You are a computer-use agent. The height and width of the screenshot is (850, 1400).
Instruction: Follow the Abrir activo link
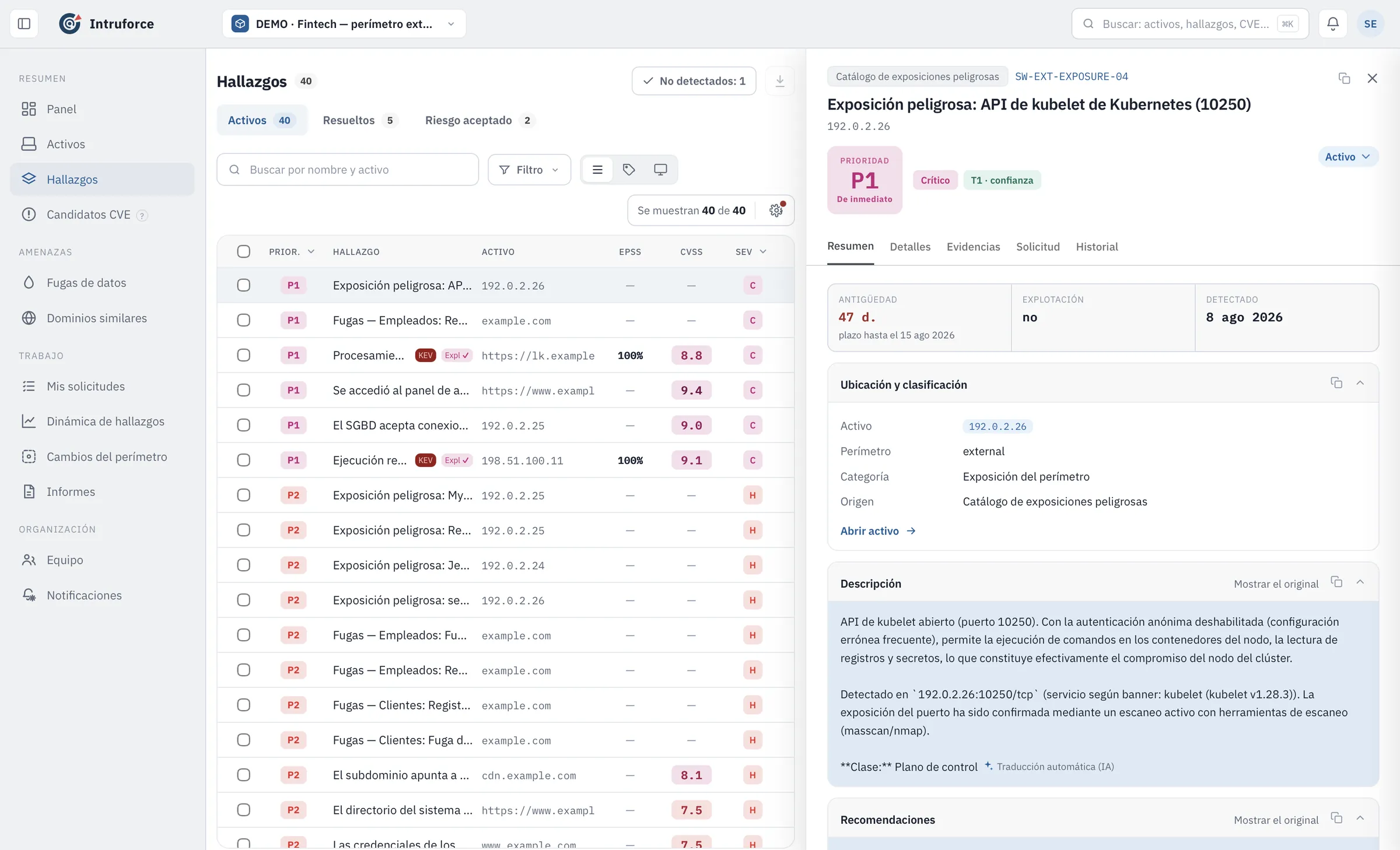tap(878, 531)
